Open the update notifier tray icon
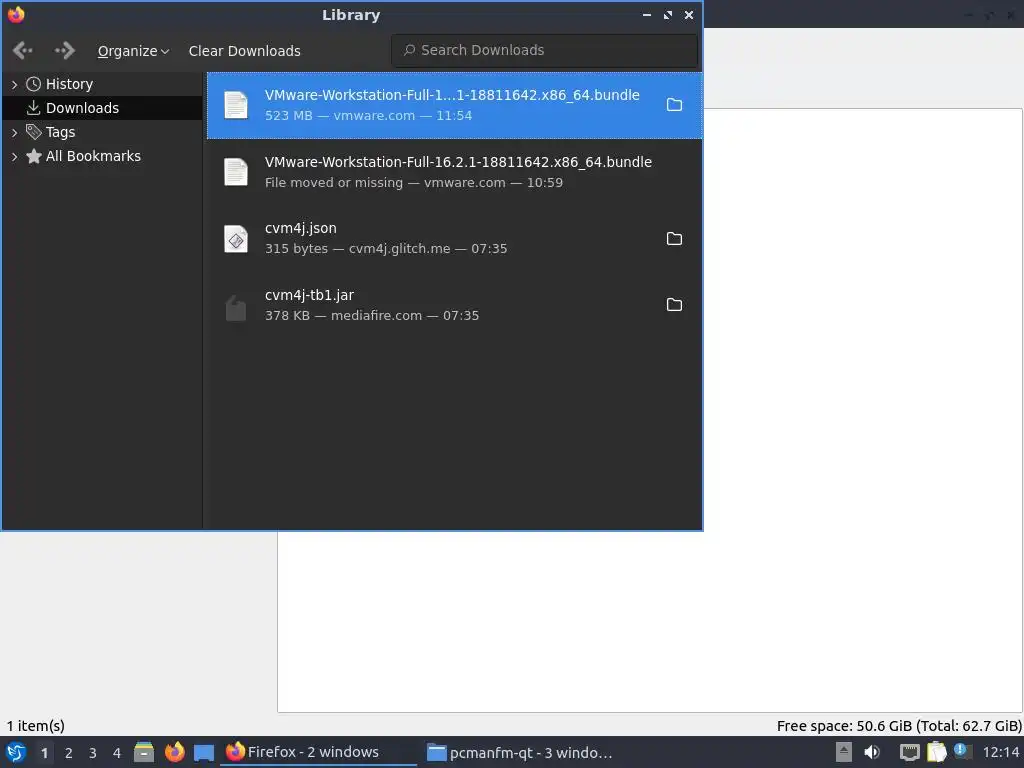1024x768 pixels. point(962,751)
